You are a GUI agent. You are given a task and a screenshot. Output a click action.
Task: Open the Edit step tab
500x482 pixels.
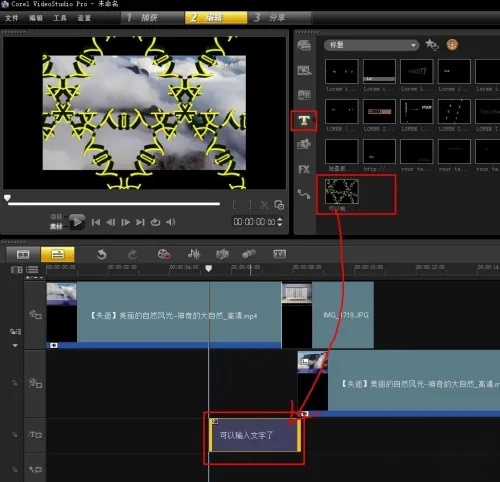[x=216, y=18]
